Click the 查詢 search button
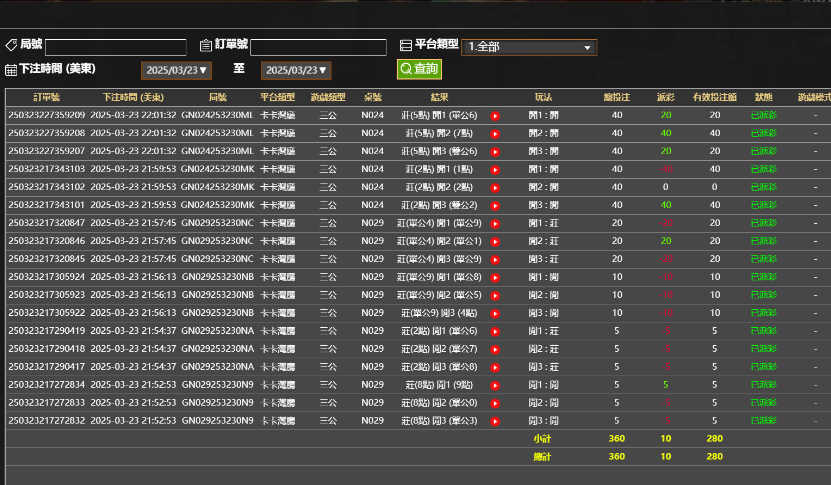This screenshot has width=831, height=485. click(x=419, y=69)
